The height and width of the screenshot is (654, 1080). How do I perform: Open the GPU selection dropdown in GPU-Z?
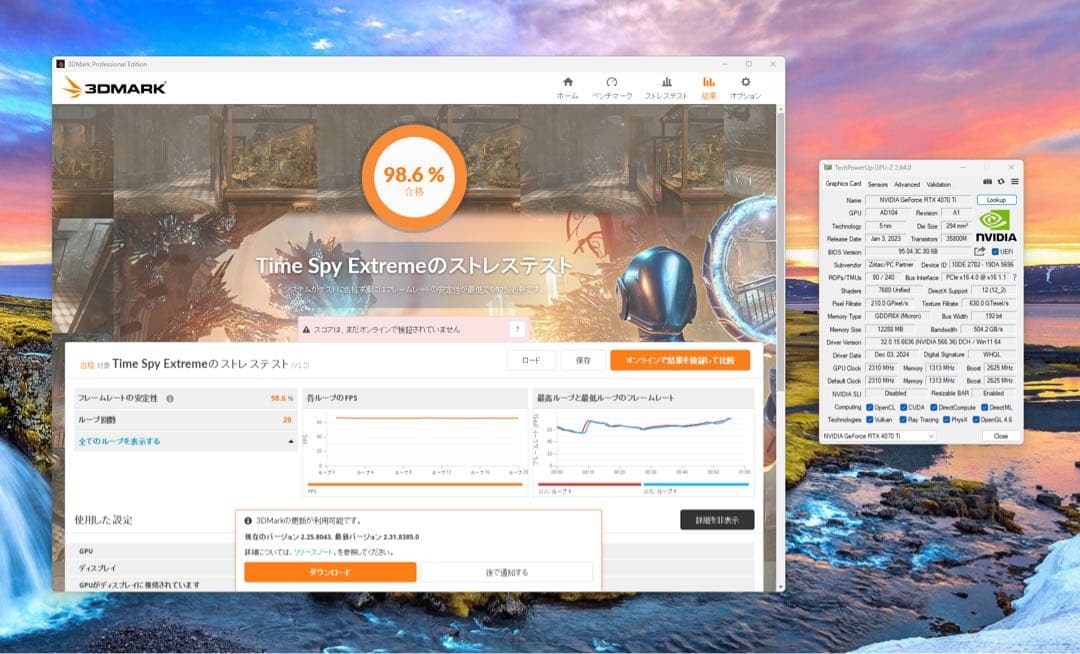point(878,436)
